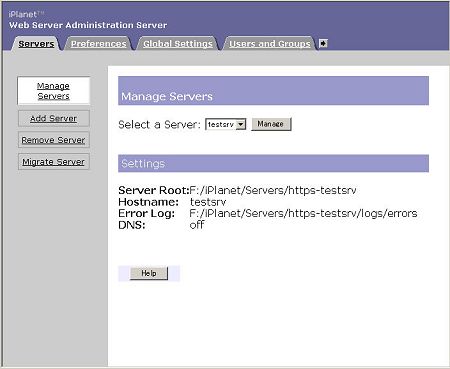The height and width of the screenshot is (369, 450).
Task: Click the Migrate Server link
Action: click(x=53, y=162)
